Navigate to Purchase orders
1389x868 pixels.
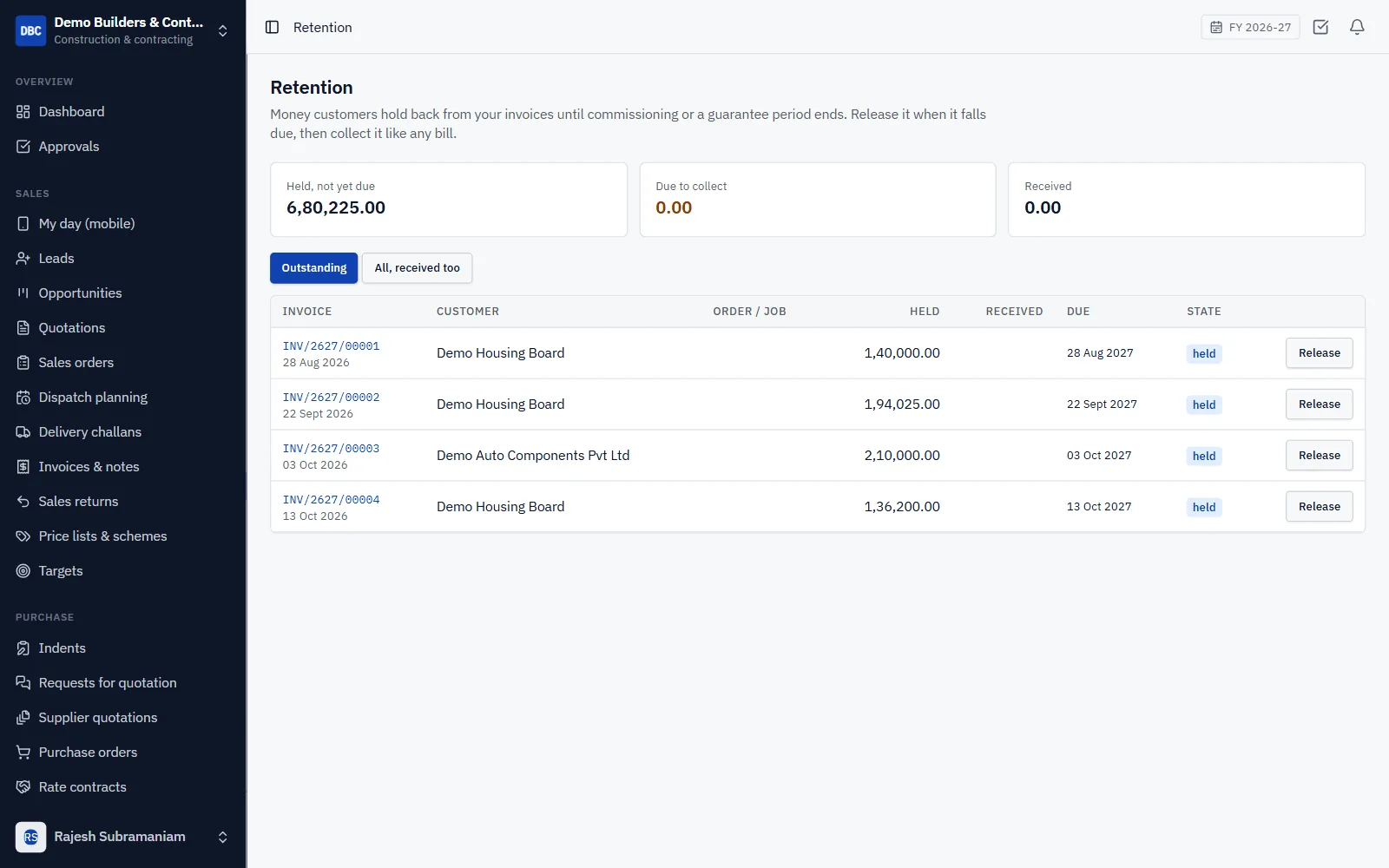pos(122,753)
